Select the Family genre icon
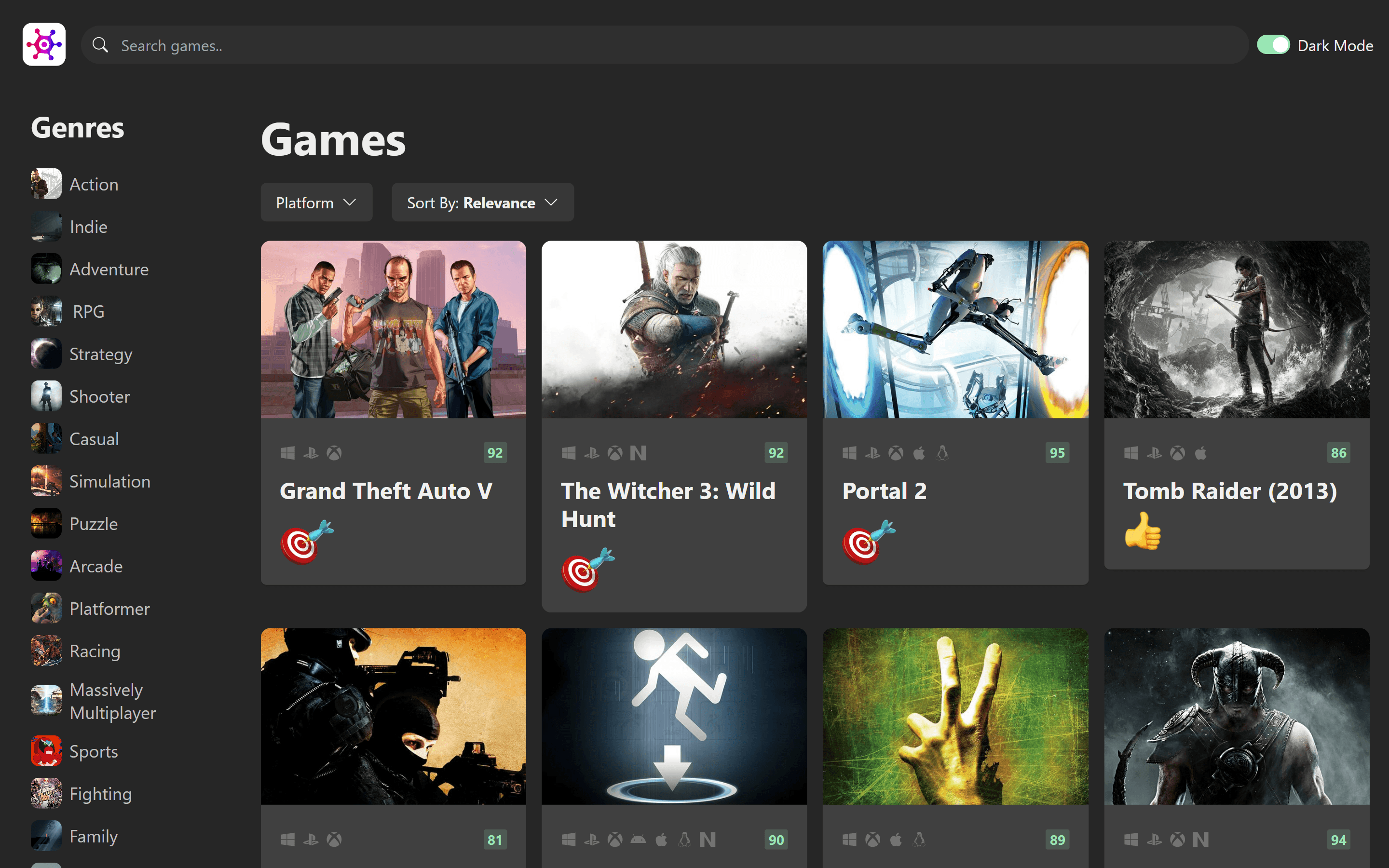The width and height of the screenshot is (1389, 868). pos(46,836)
